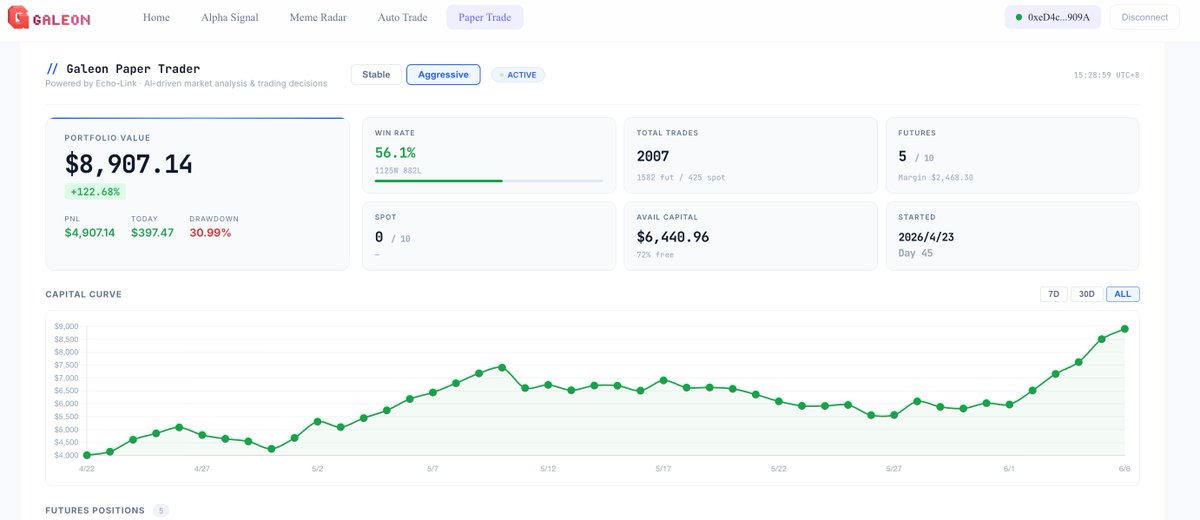Click the 15:28:59 UTC+8 timestamp

pos(1106,75)
